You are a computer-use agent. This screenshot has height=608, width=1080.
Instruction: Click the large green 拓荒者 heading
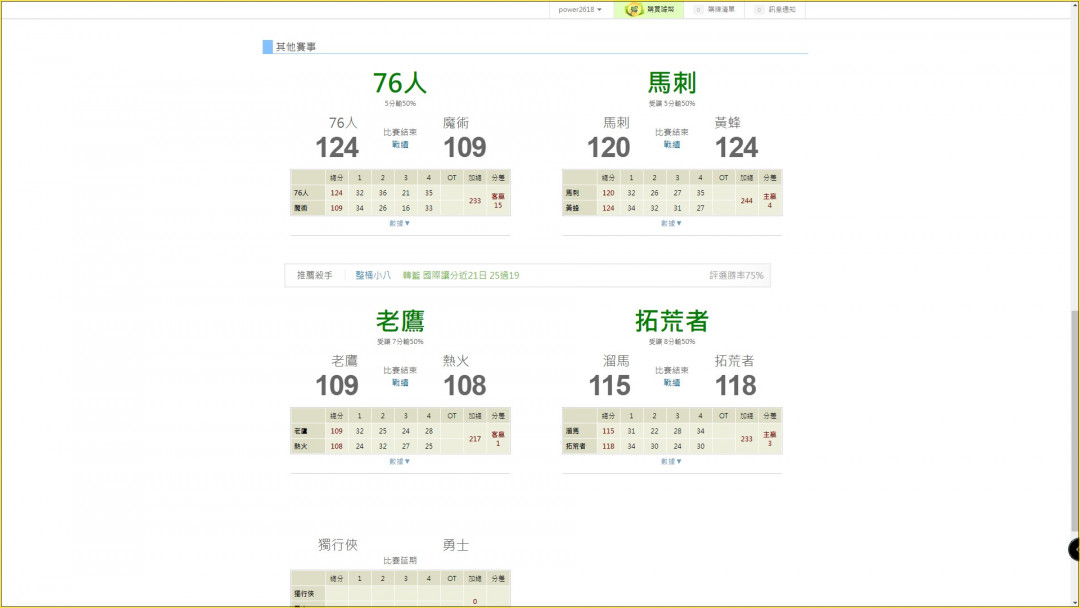coord(672,322)
